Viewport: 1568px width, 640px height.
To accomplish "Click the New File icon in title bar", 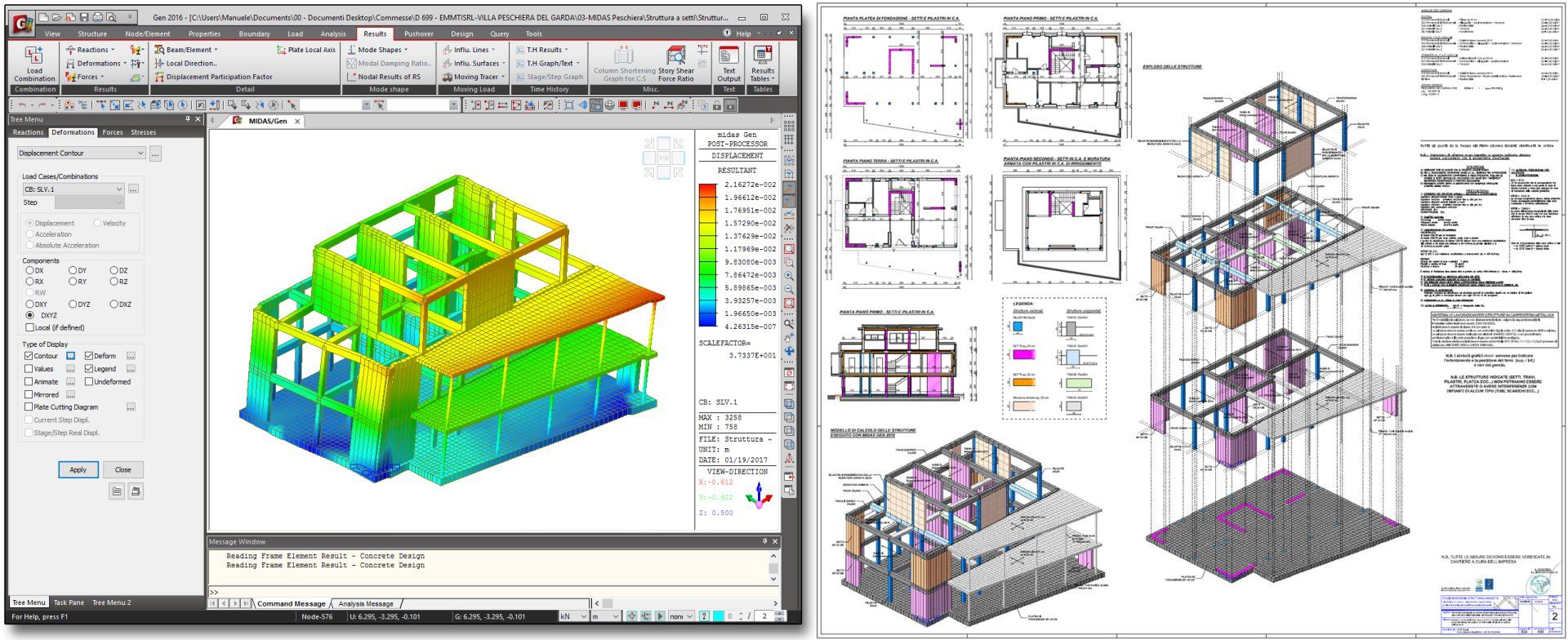I will (44, 17).
